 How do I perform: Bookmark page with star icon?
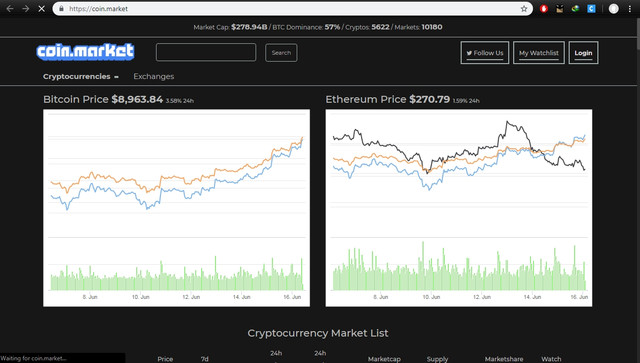tap(524, 9)
